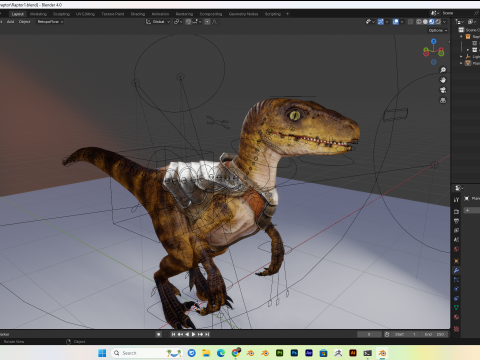
Task: Switch perspective/orthographic grid icon
Action: (443, 100)
